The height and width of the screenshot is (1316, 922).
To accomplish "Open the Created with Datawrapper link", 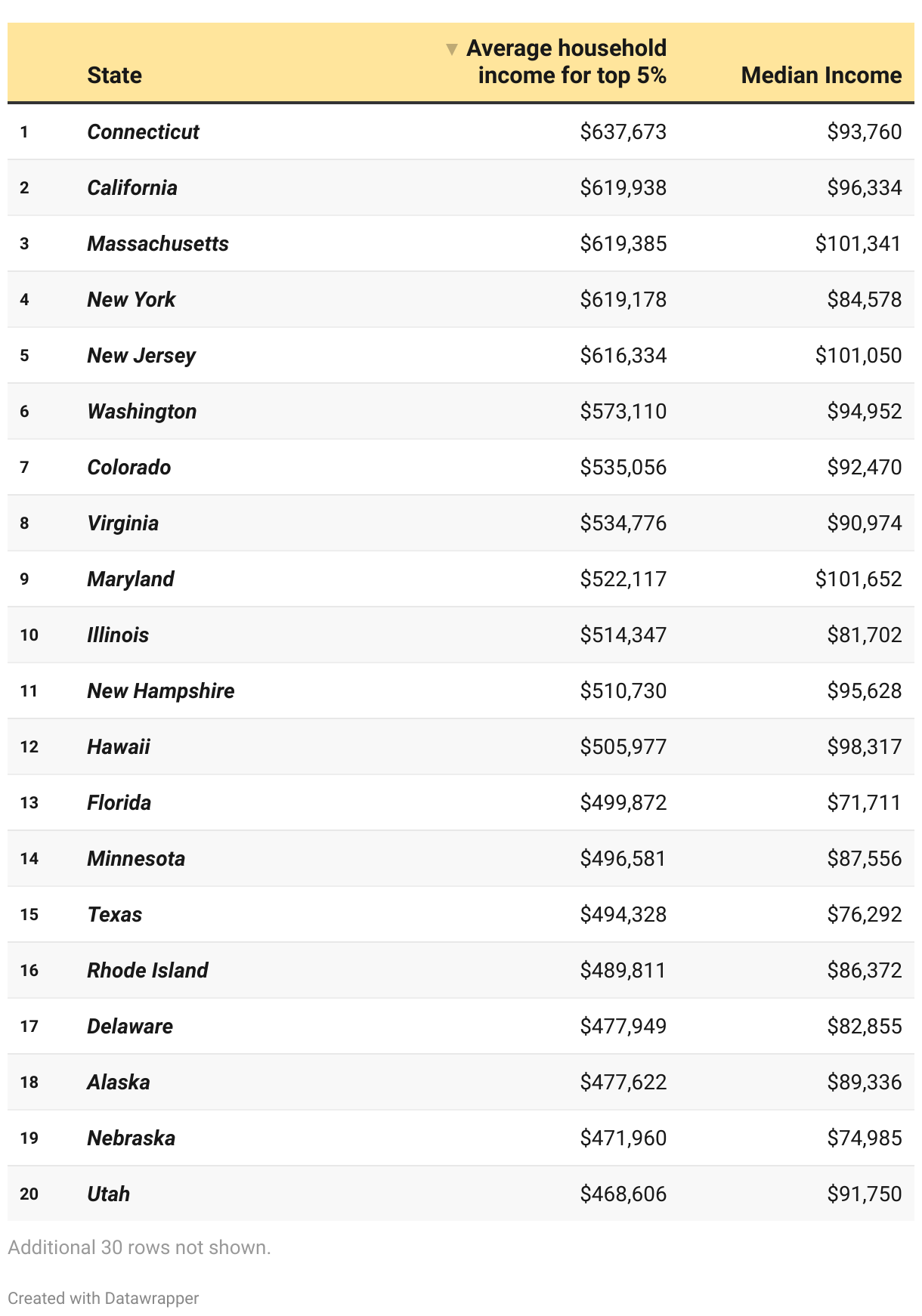I will pos(104,1298).
